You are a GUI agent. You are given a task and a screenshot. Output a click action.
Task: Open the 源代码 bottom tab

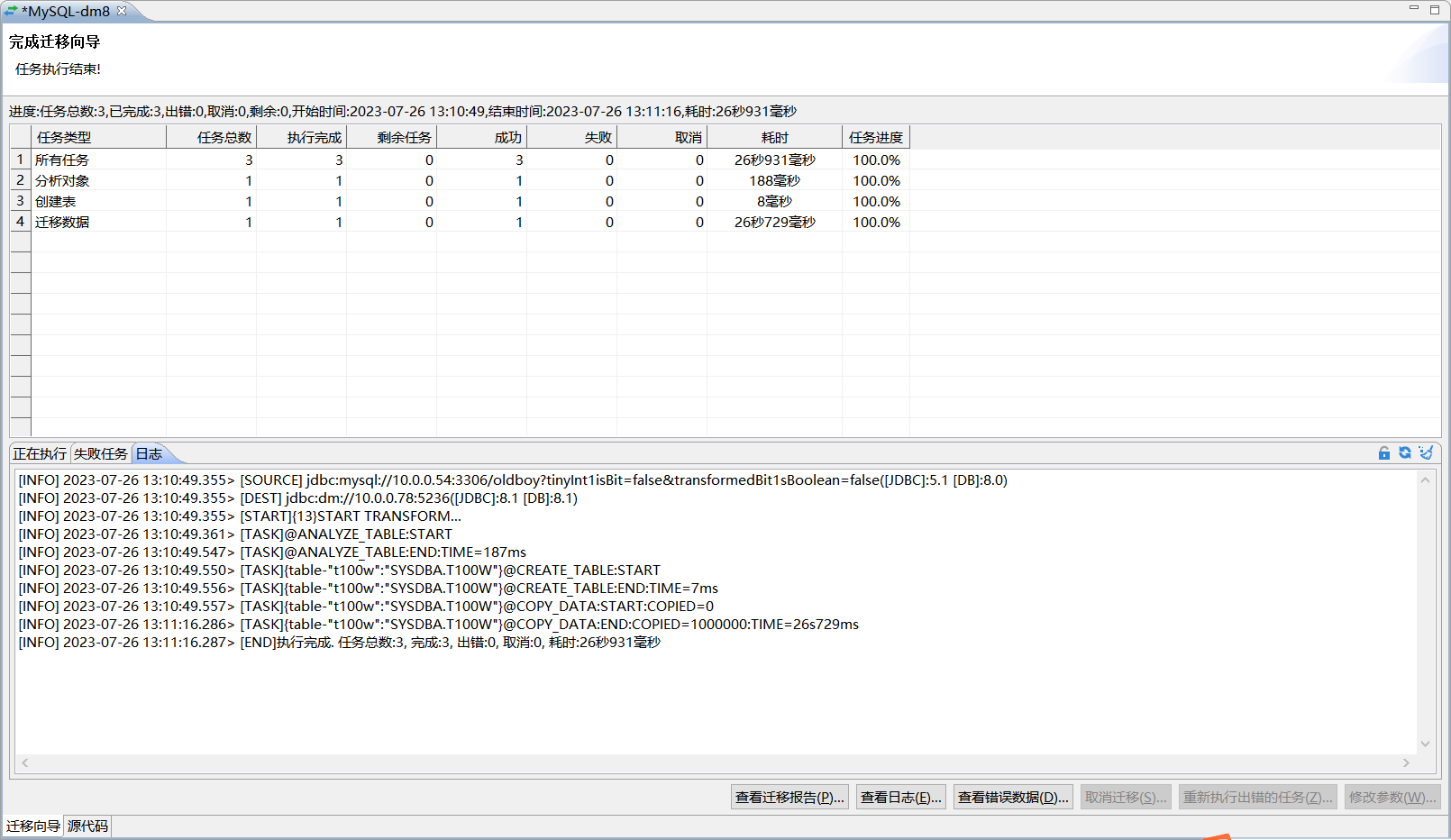pyautogui.click(x=87, y=826)
